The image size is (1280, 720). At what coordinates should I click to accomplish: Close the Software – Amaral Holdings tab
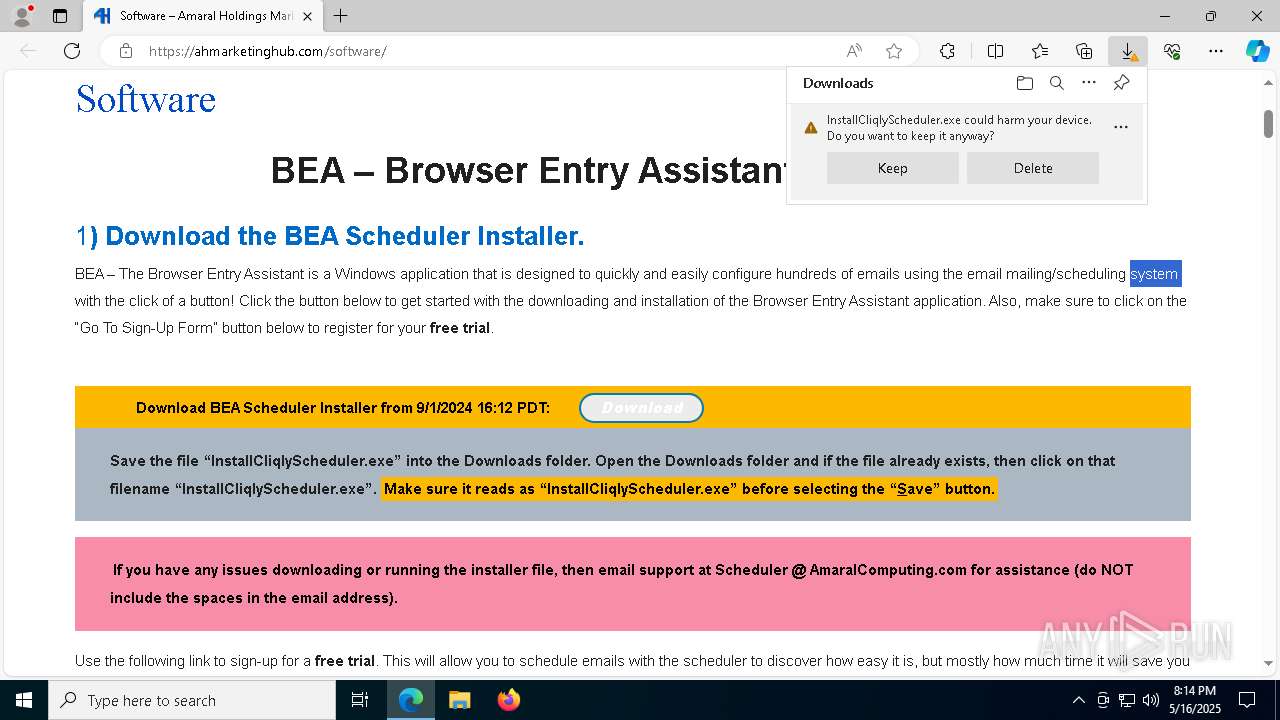(307, 16)
